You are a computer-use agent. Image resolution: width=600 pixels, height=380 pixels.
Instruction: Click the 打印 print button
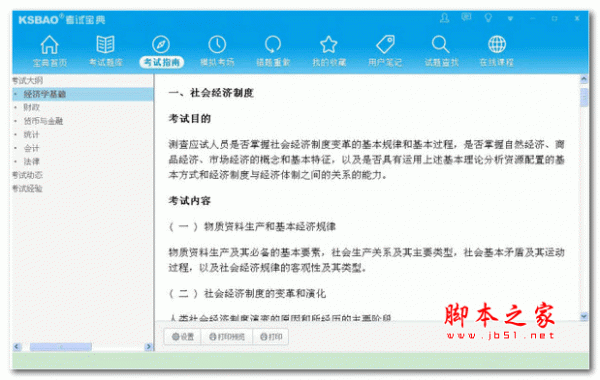[271, 337]
